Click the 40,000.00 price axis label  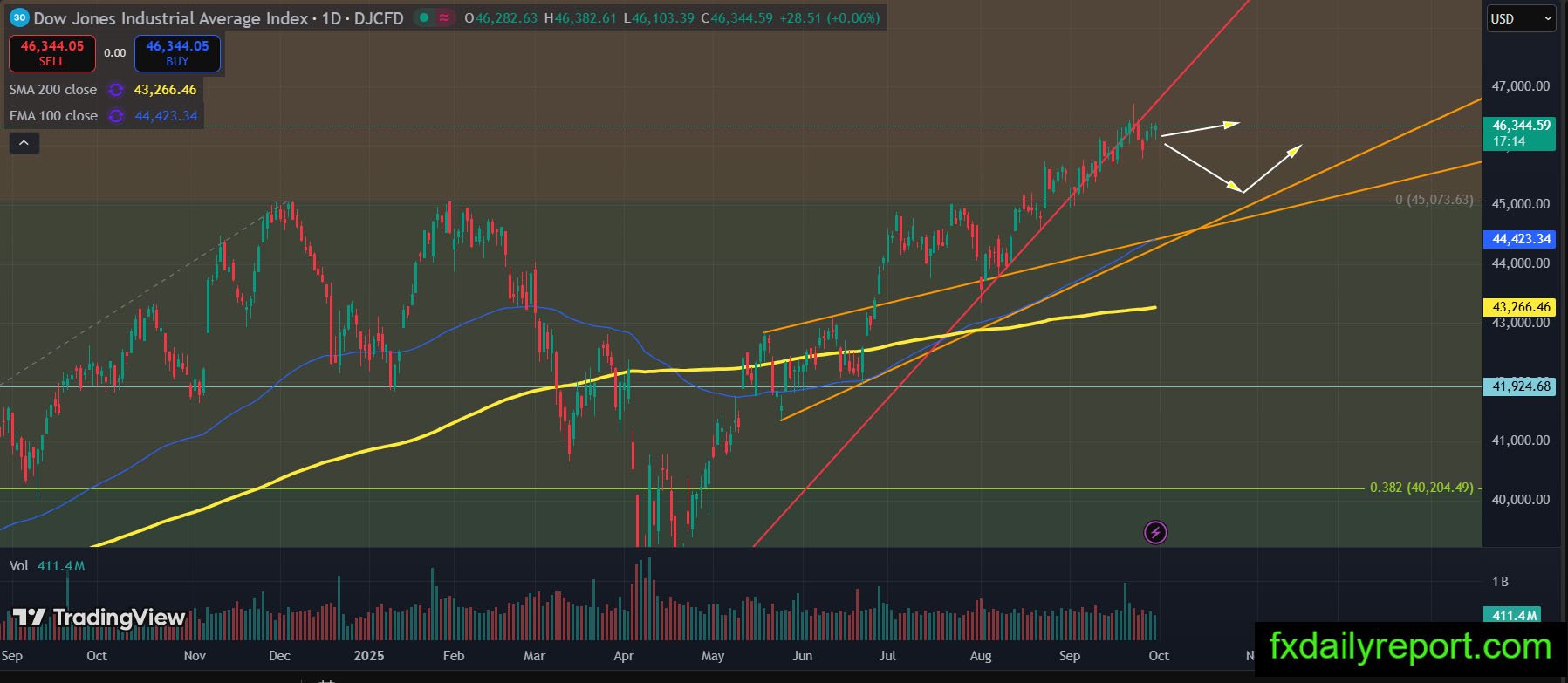(x=1521, y=500)
